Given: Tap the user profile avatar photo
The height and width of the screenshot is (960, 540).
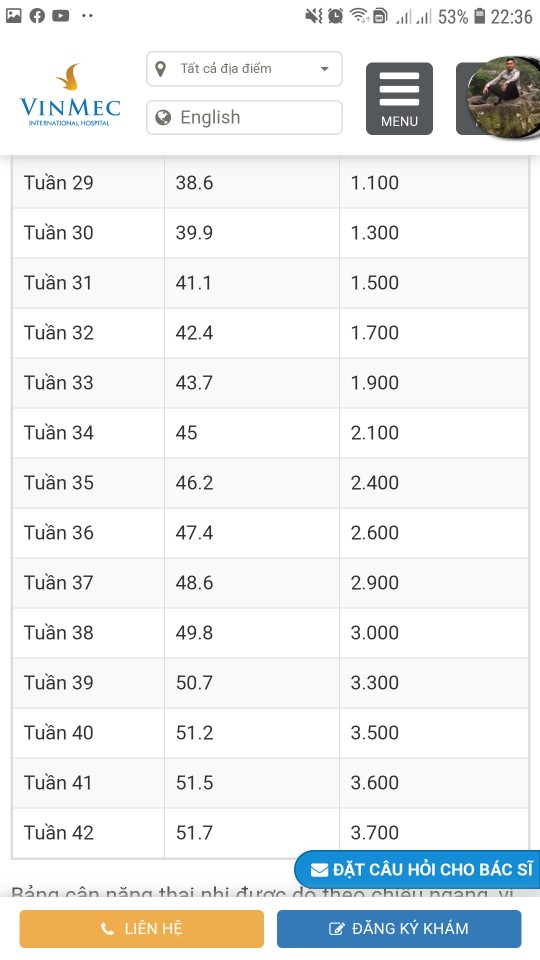Looking at the screenshot, I should pos(503,97).
